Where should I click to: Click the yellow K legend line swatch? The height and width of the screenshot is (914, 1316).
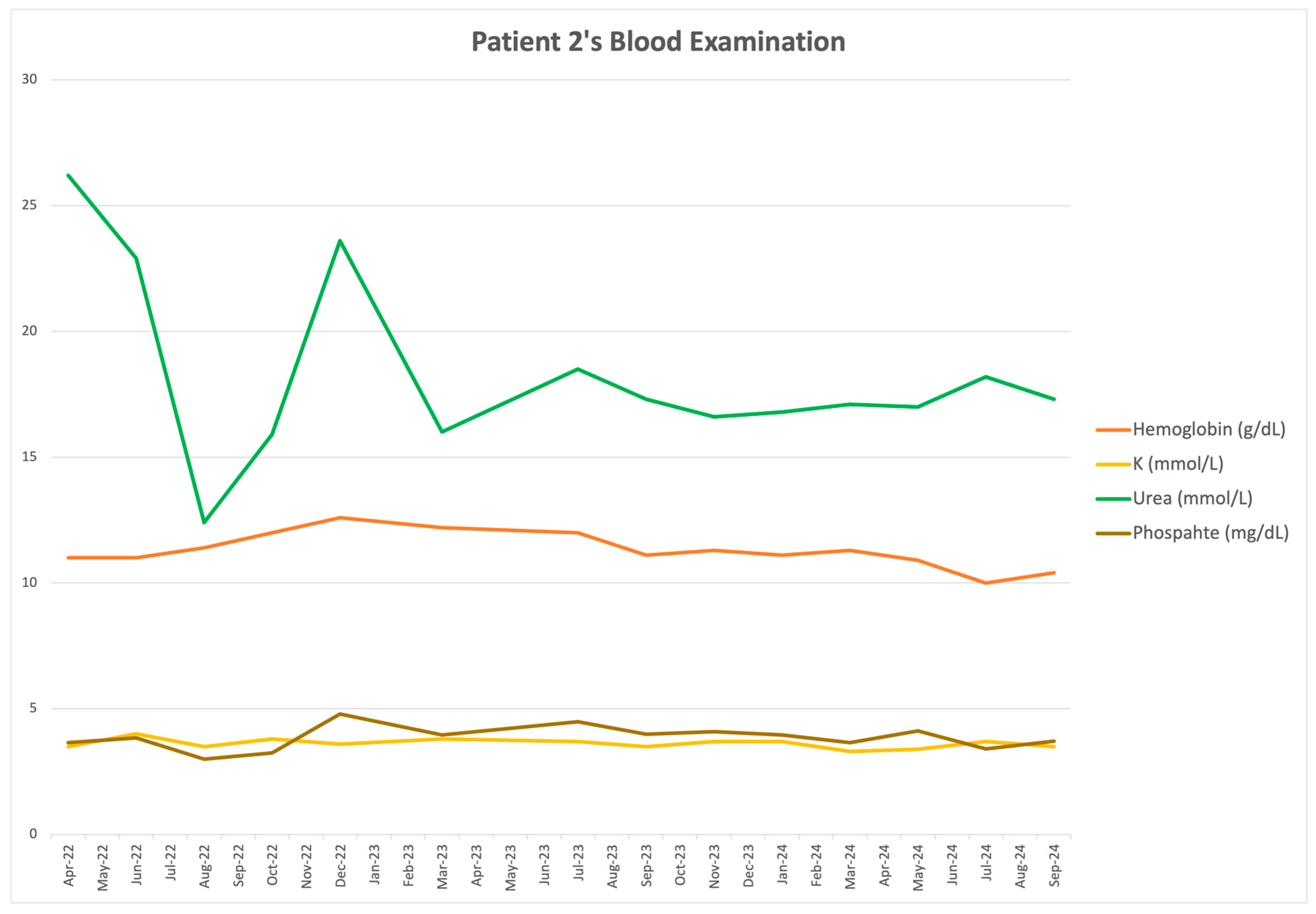tap(1113, 464)
